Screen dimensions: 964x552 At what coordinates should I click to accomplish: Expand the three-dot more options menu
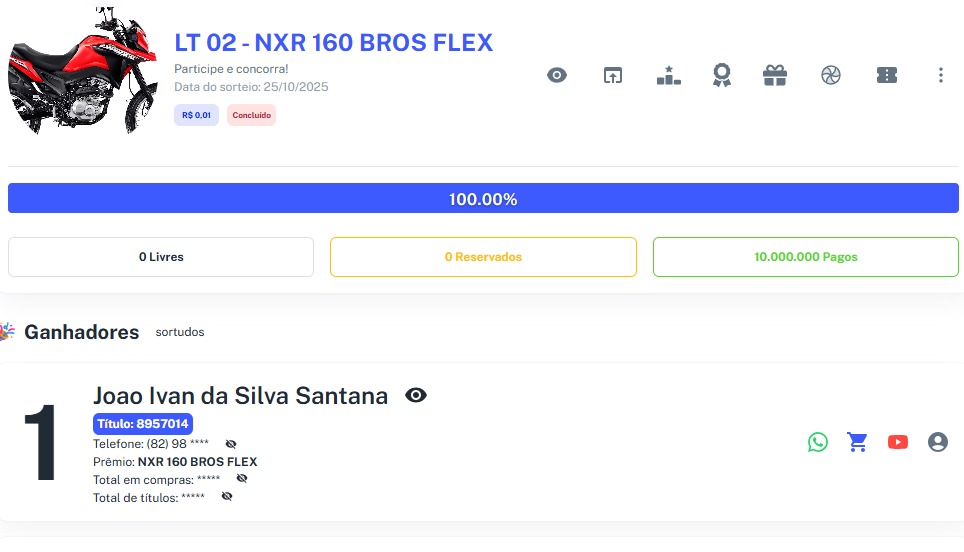(x=940, y=75)
